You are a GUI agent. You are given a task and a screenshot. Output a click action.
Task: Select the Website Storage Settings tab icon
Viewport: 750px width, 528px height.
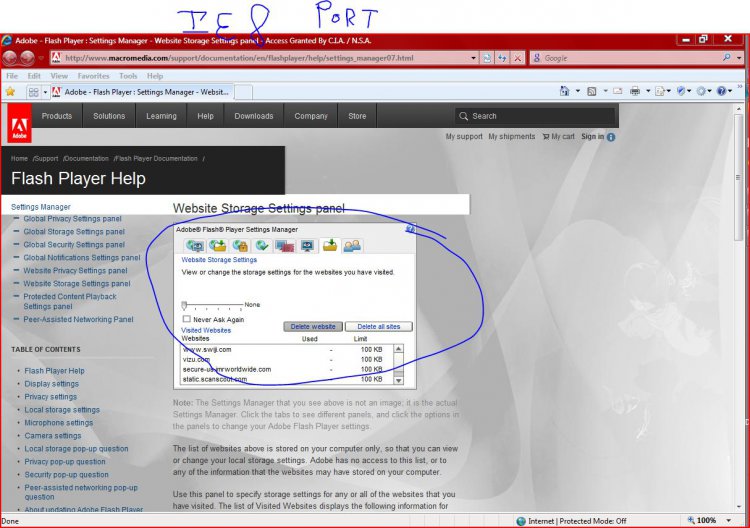click(x=330, y=246)
